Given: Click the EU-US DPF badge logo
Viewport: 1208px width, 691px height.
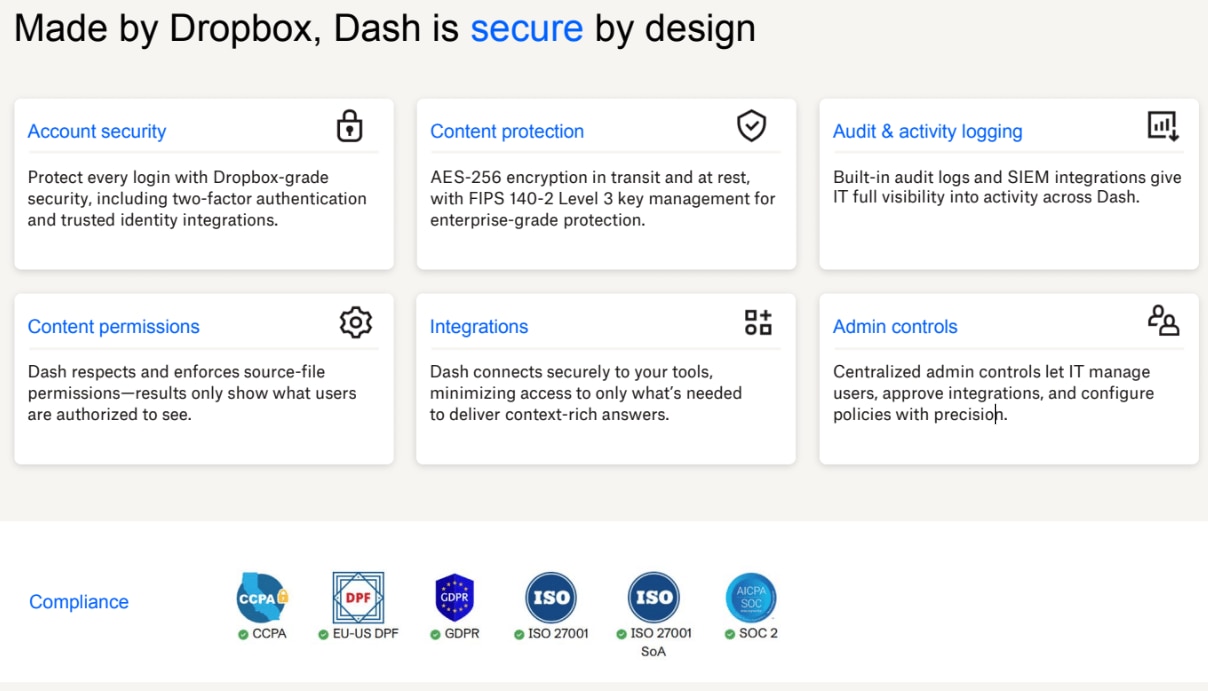Looking at the screenshot, I should [358, 598].
